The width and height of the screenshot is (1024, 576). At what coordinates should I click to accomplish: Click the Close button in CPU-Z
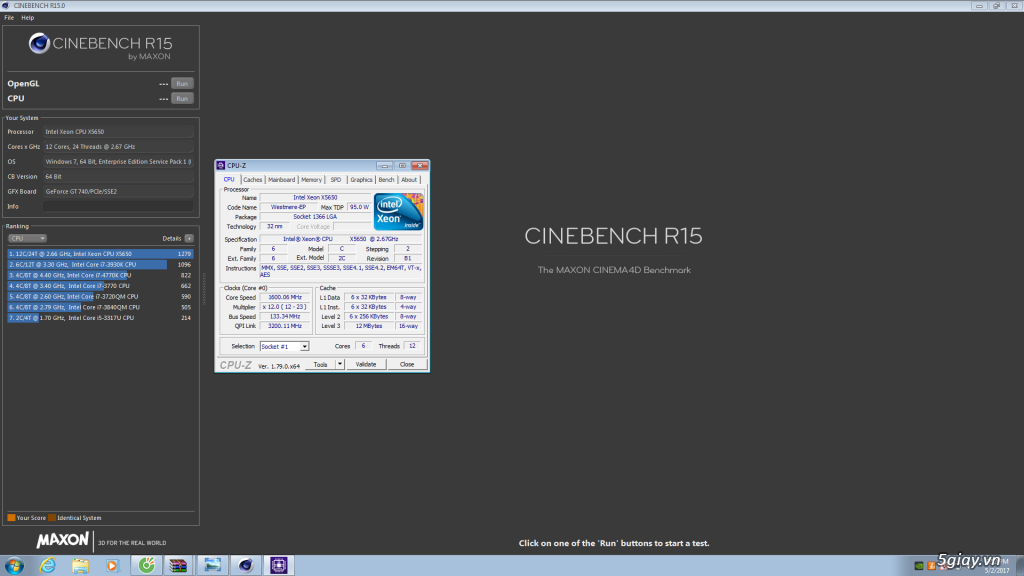coord(407,364)
